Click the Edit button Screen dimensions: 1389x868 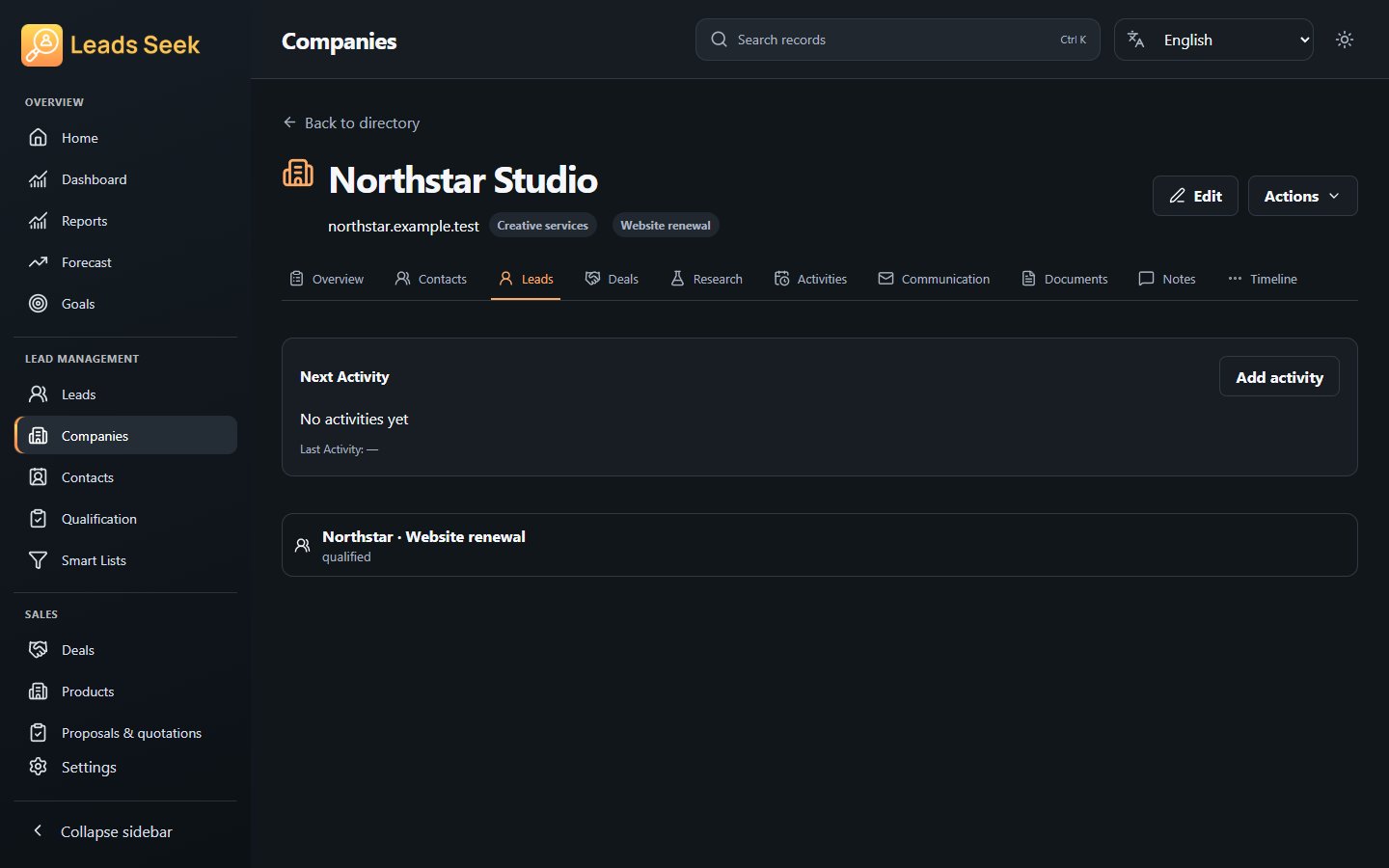coord(1195,196)
